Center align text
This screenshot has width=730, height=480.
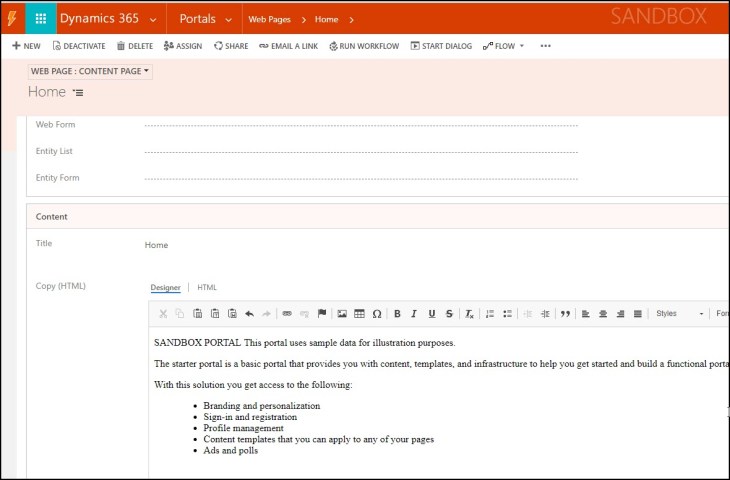pyautogui.click(x=603, y=314)
